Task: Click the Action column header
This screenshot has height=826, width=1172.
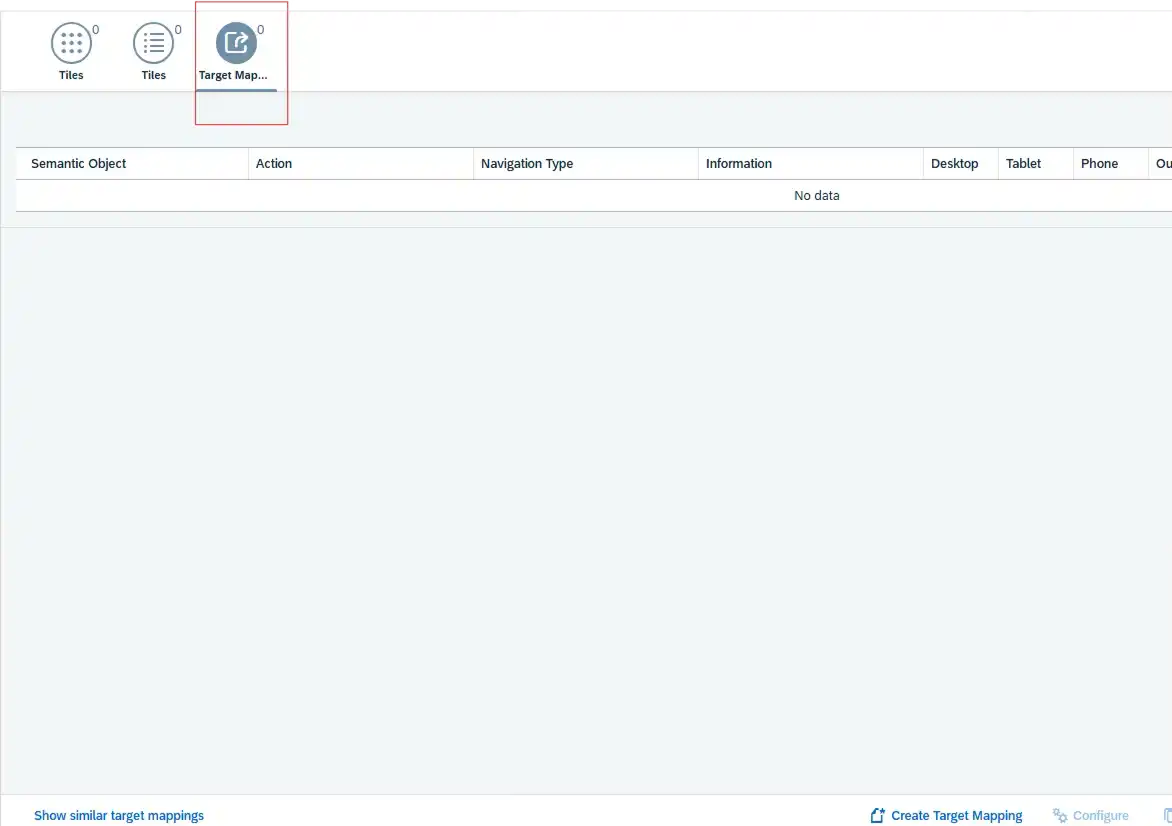Action: 274,164
